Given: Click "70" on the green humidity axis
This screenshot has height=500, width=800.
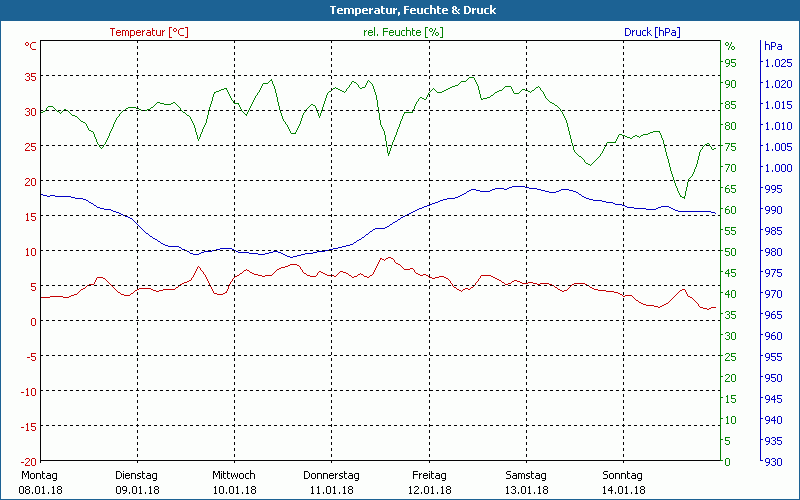Looking at the screenshot, I should pyautogui.click(x=731, y=168).
